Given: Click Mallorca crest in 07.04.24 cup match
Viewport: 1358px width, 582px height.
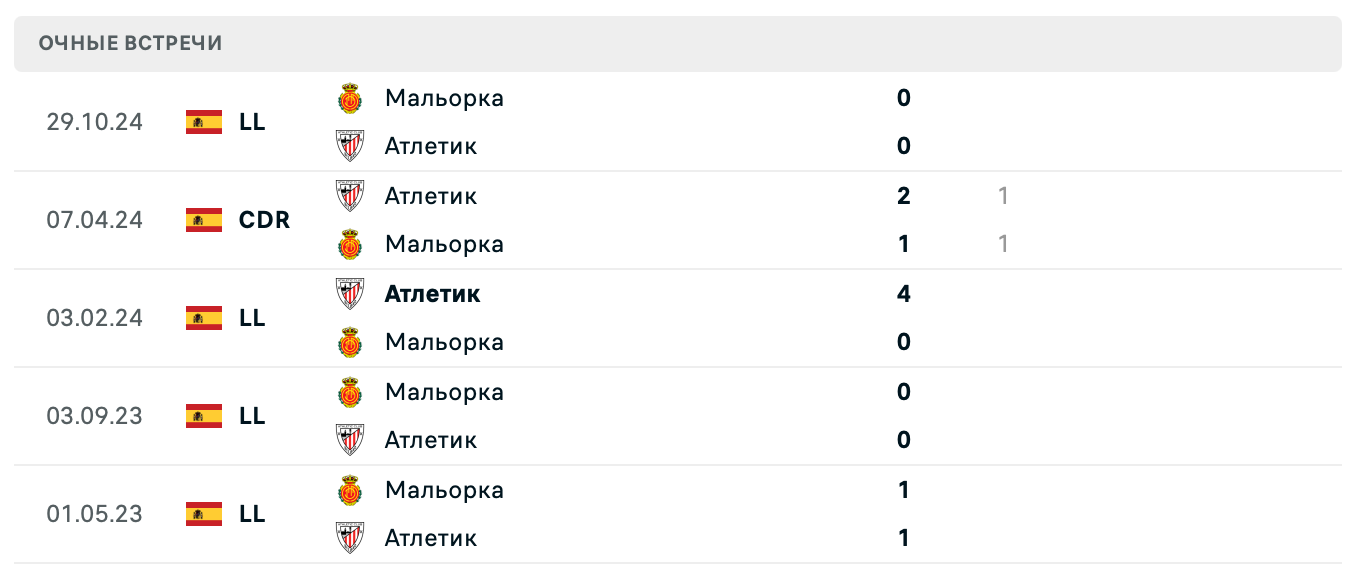Looking at the screenshot, I should (x=350, y=244).
